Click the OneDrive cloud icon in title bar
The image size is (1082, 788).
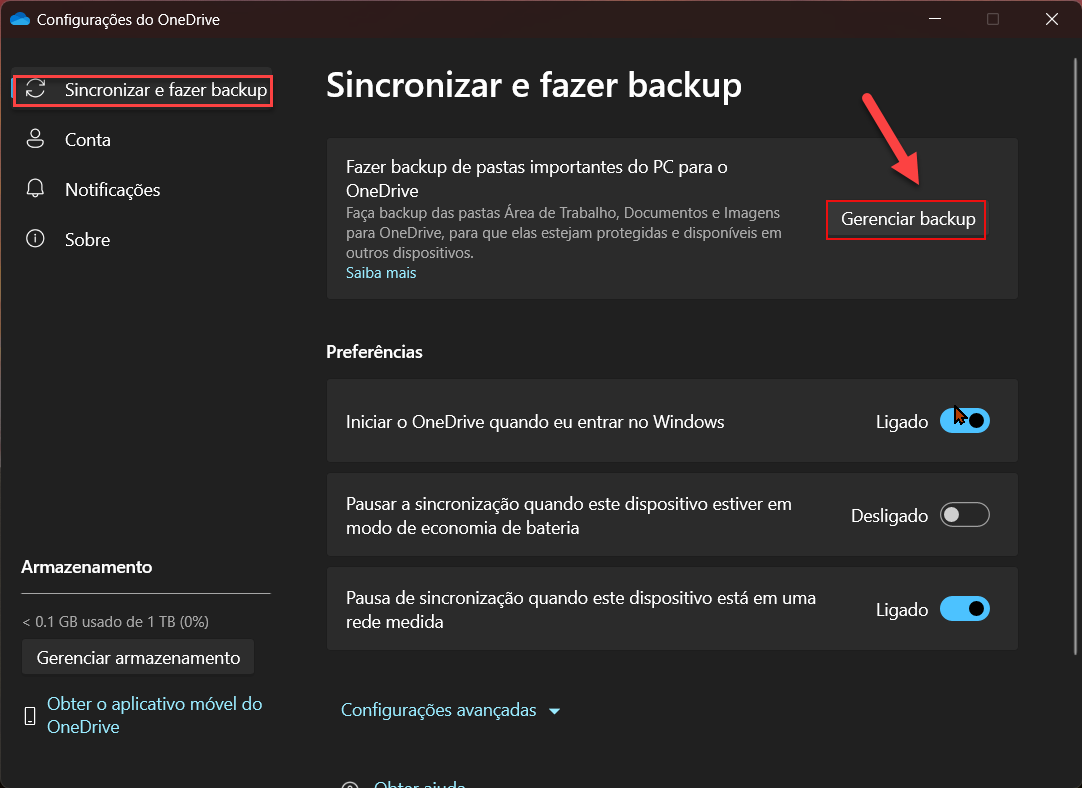[x=19, y=19]
